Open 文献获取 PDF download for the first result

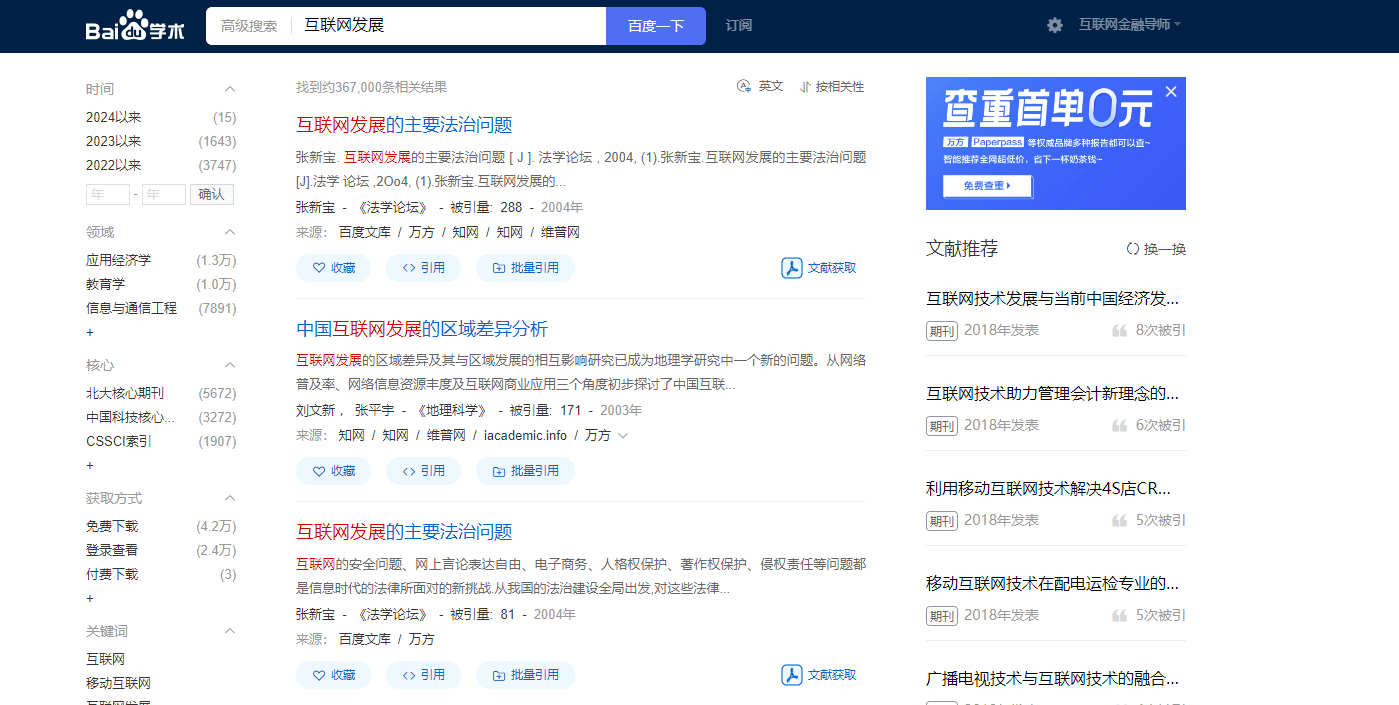coord(818,267)
